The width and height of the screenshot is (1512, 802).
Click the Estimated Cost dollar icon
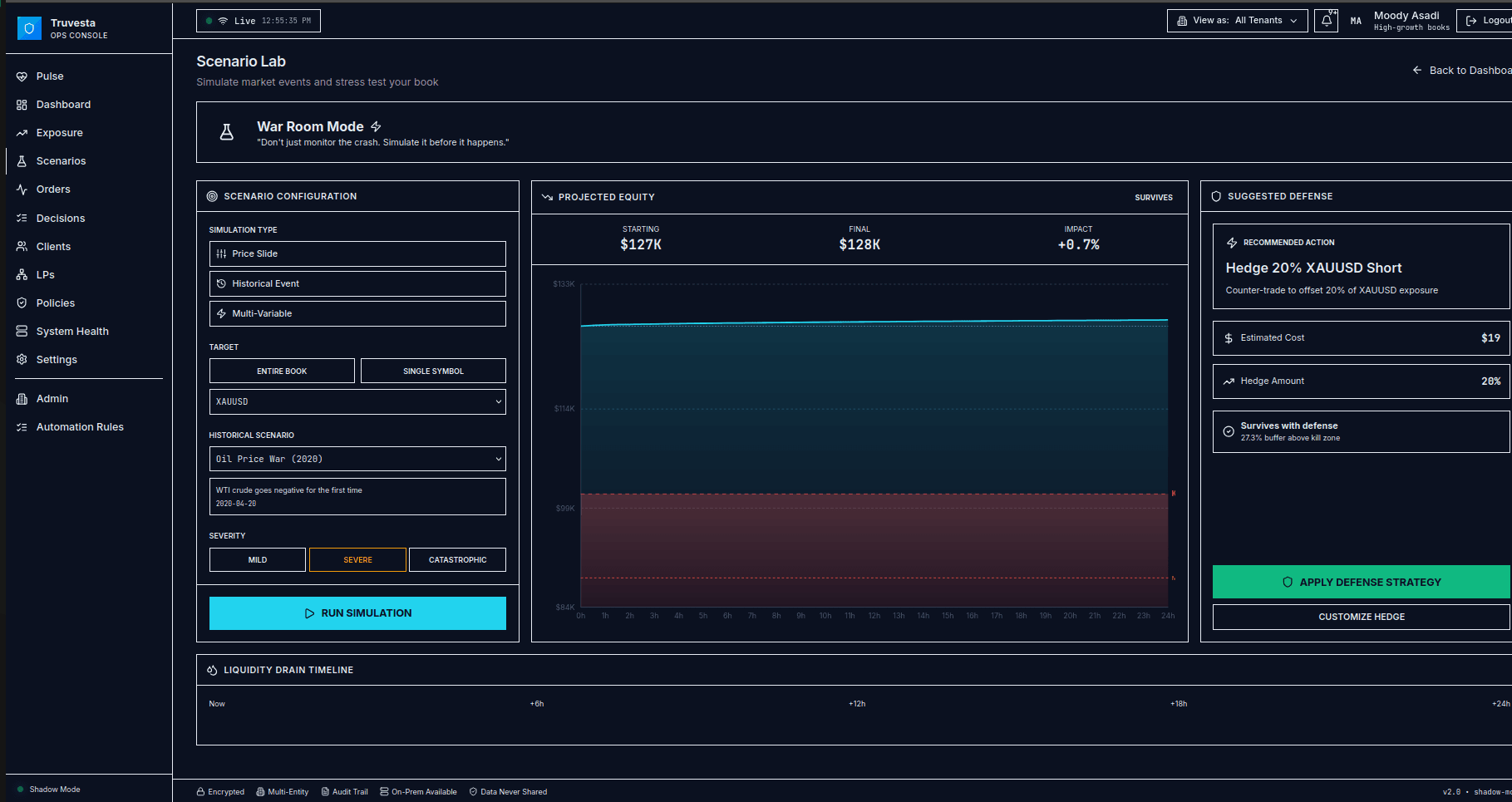(x=1229, y=338)
